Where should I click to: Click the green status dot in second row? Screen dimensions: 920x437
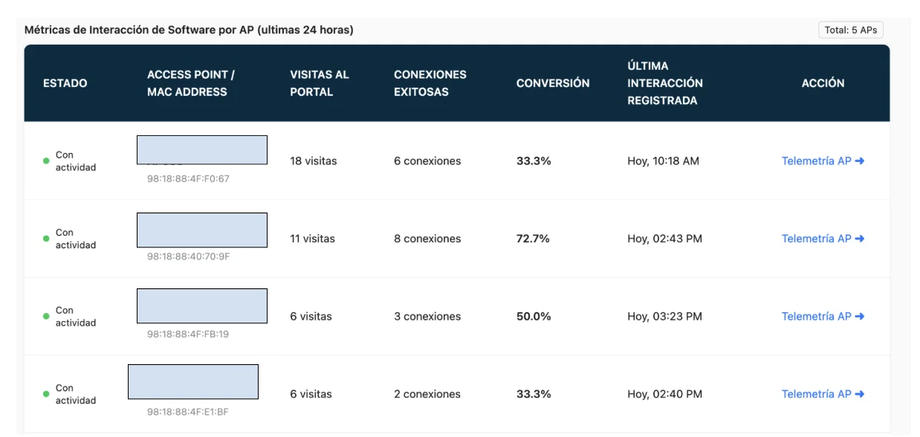[x=46, y=239]
